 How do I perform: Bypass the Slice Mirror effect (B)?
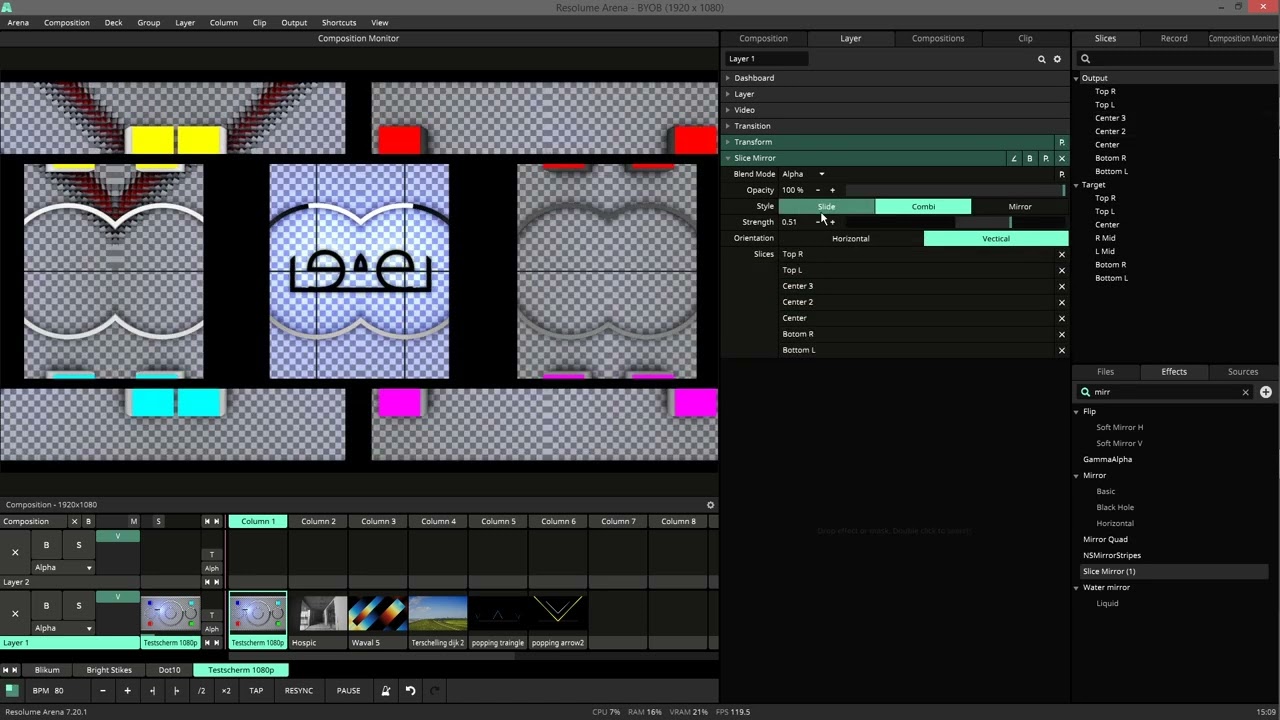click(1030, 158)
